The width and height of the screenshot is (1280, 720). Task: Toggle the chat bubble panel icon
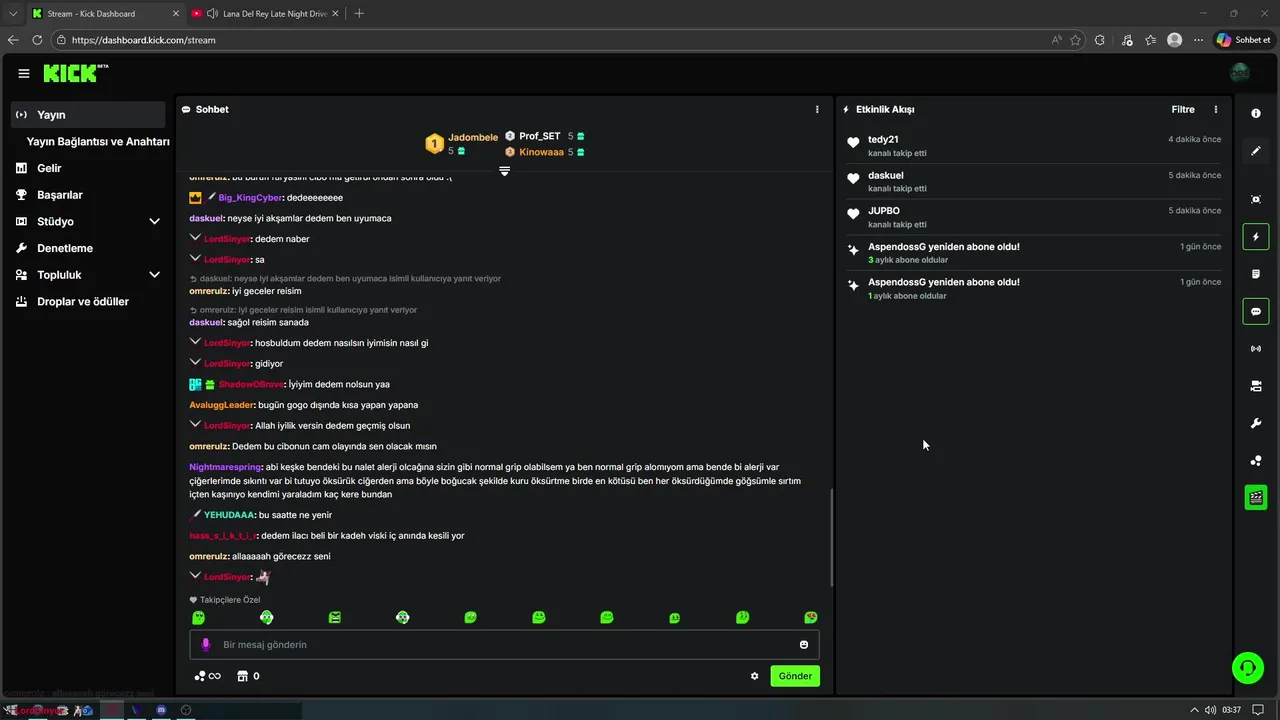pos(1256,311)
